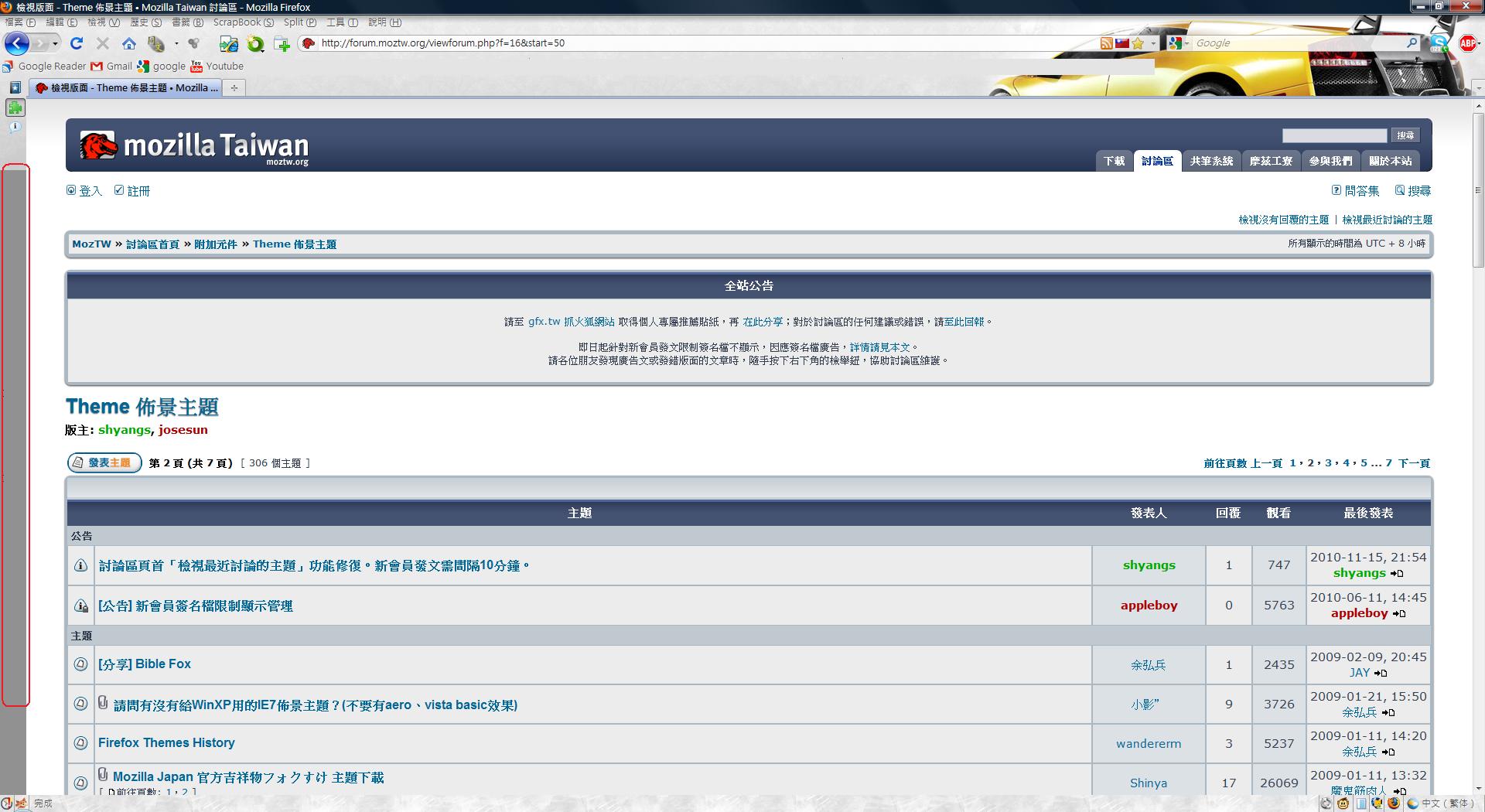Jump to shyangs' last post via arrow icon
Image resolution: width=1485 pixels, height=812 pixels.
[1396, 574]
